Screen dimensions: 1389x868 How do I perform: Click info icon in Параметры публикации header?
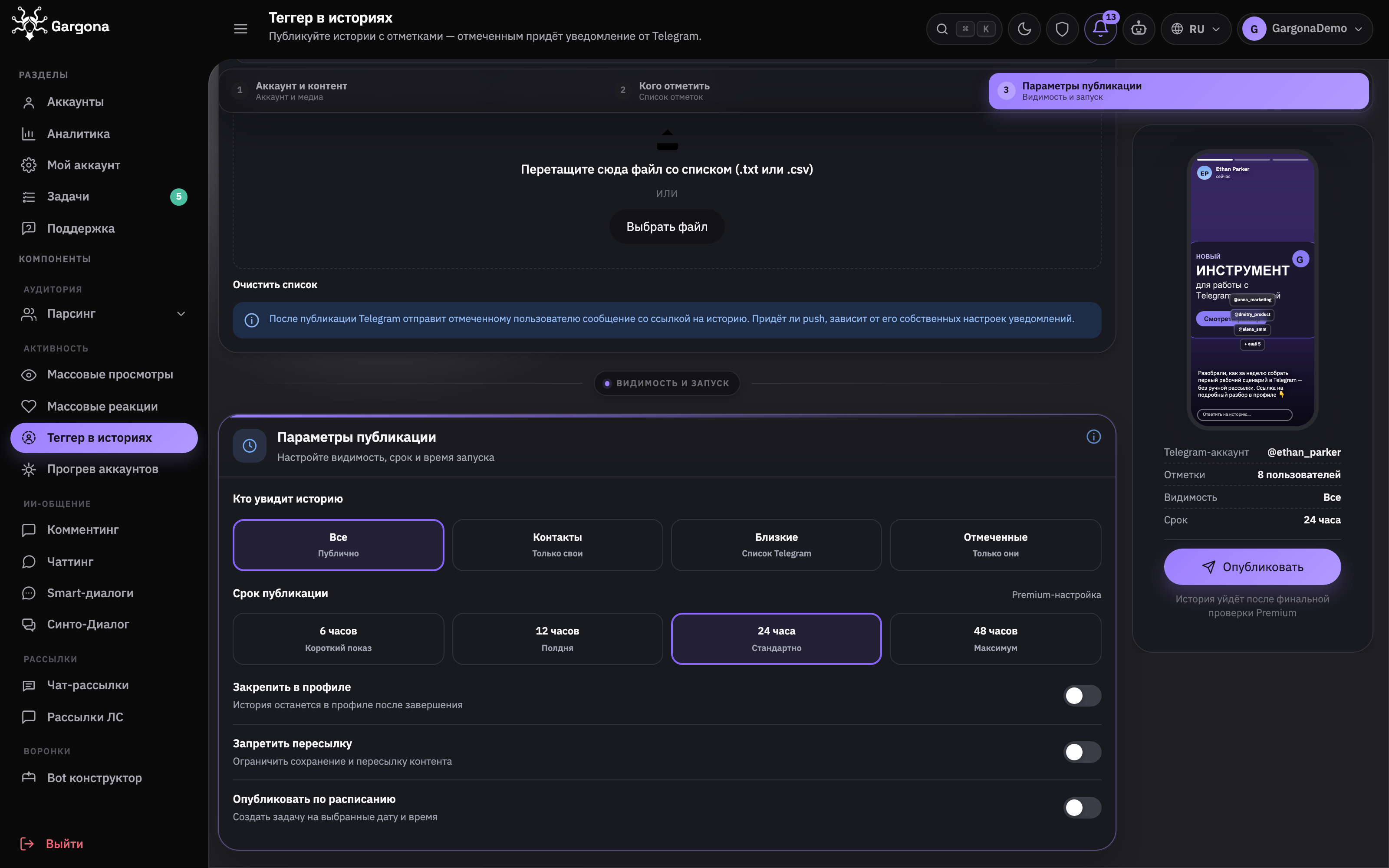[x=1093, y=437]
